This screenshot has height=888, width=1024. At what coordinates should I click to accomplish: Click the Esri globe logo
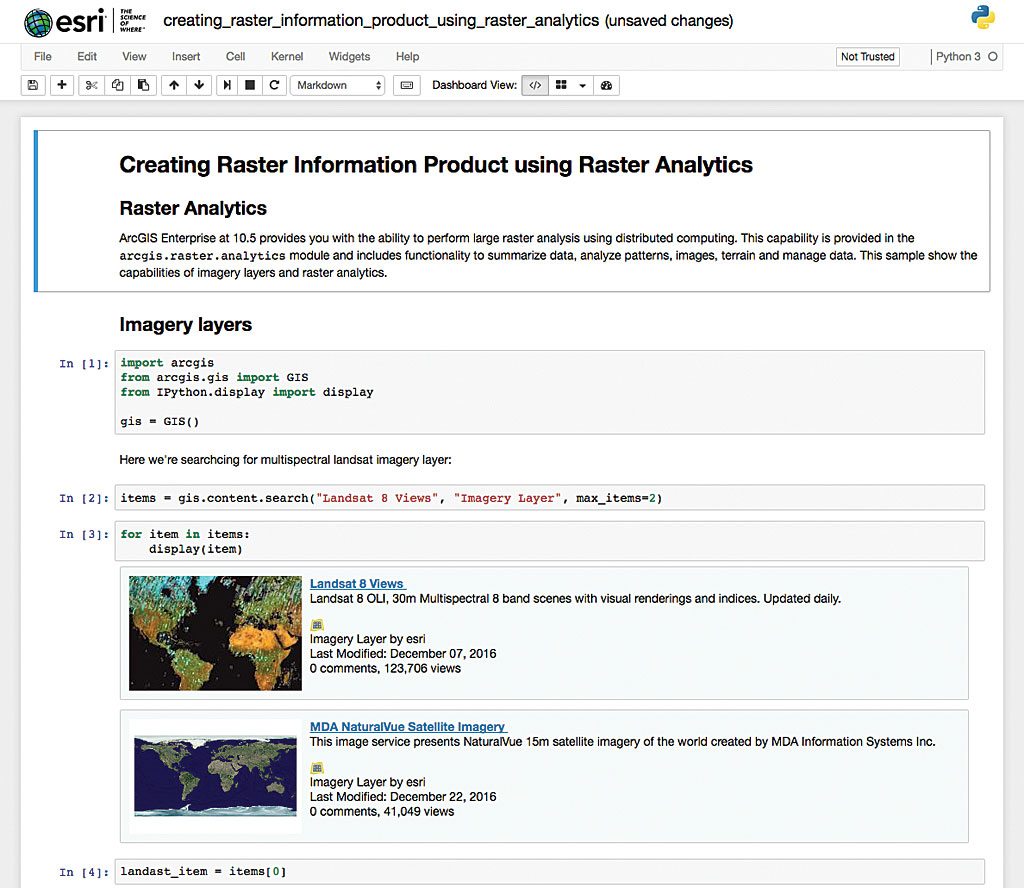38,22
